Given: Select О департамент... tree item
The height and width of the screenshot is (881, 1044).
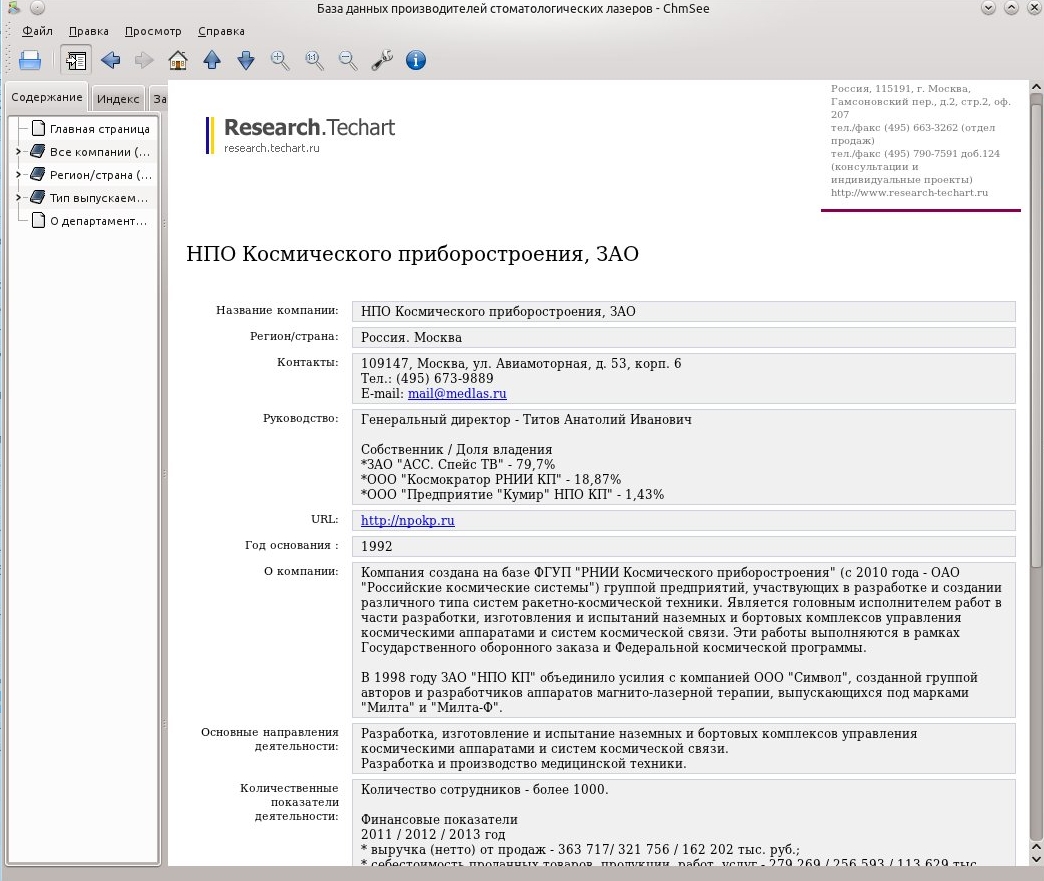Looking at the screenshot, I should [99, 221].
